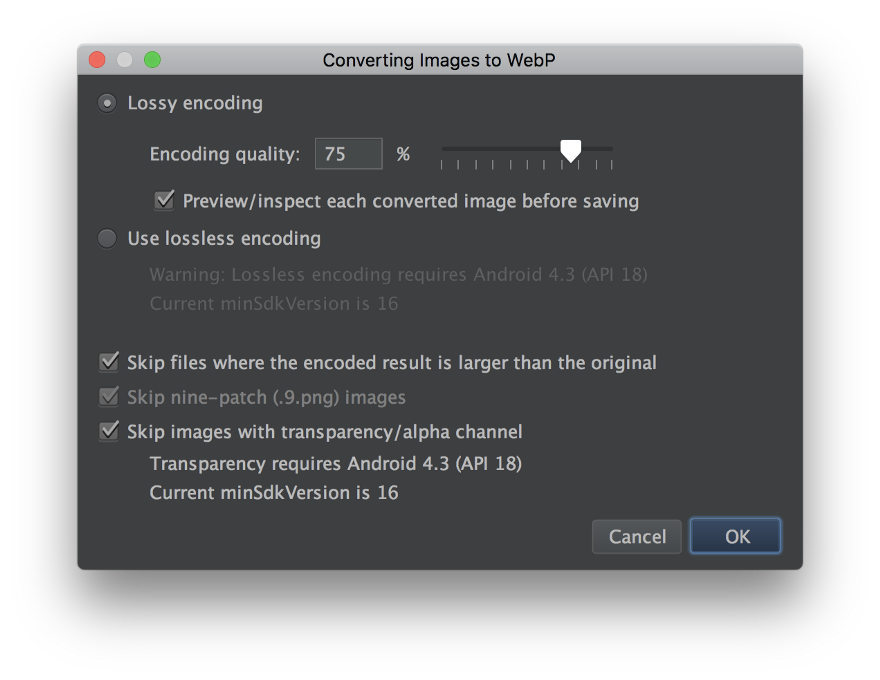This screenshot has height=680, width=880.
Task: Click the encoding quality slider thumb
Action: click(x=570, y=151)
